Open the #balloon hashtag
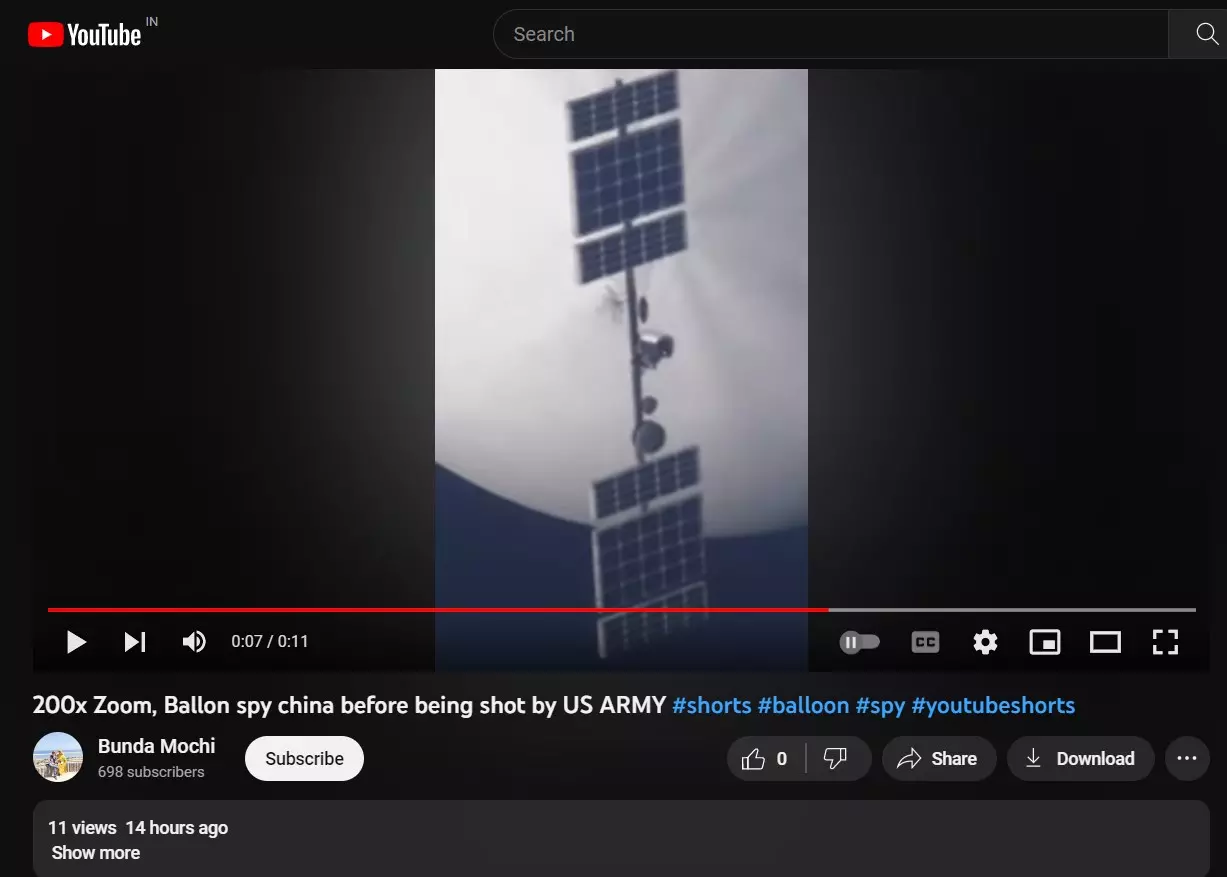 click(x=803, y=706)
